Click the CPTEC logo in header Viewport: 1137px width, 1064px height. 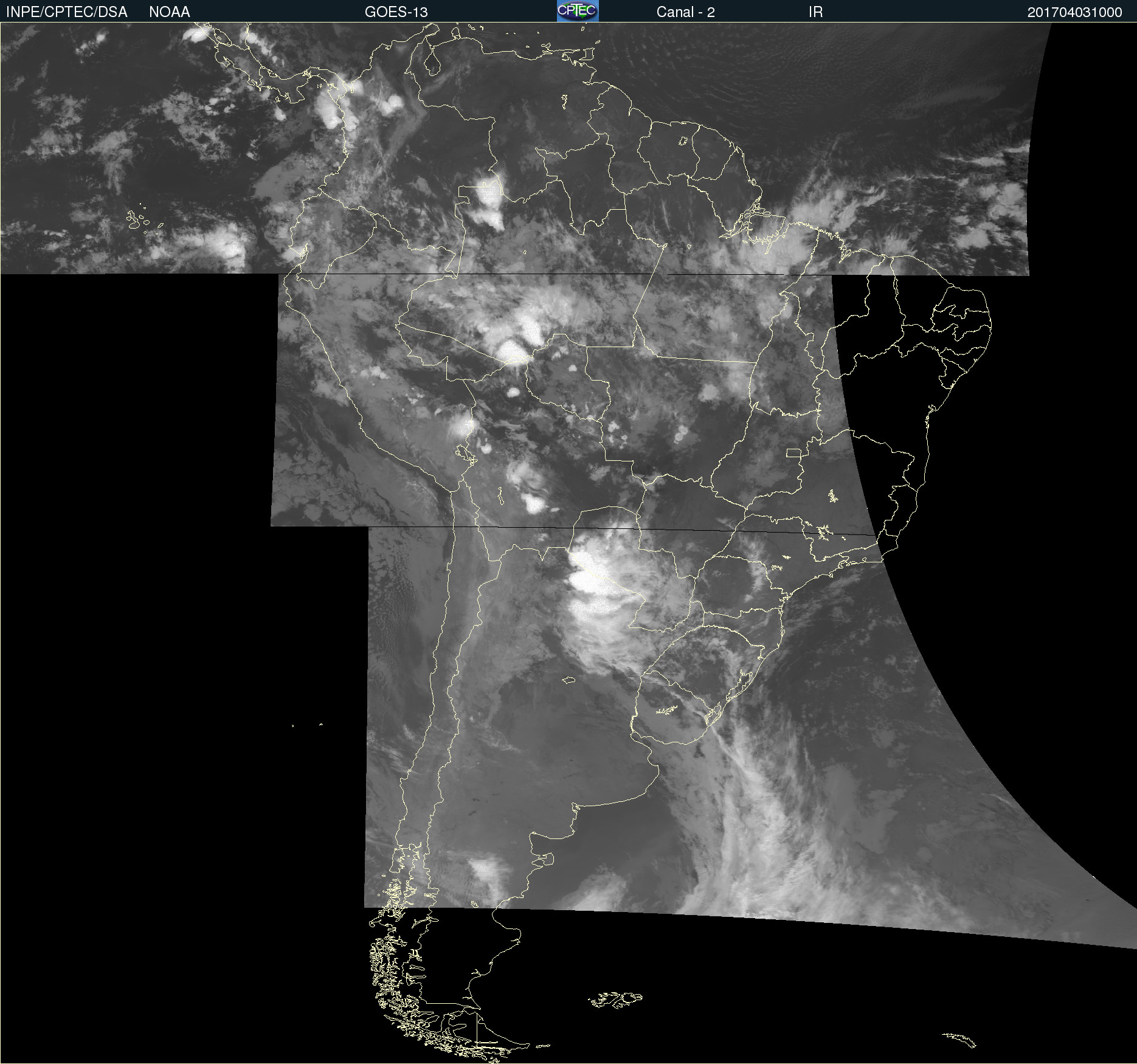578,11
